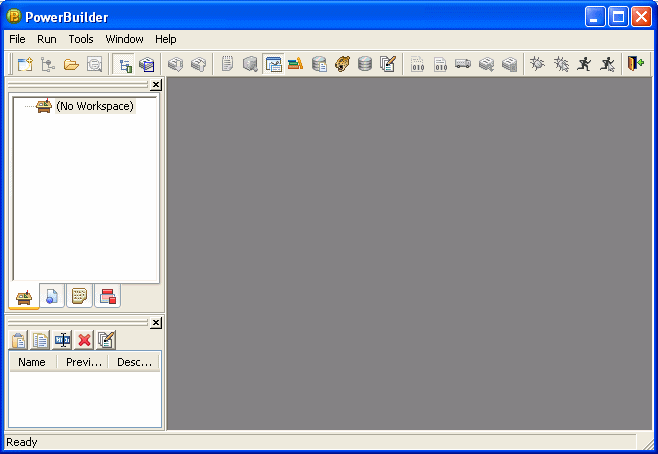The width and height of the screenshot is (658, 454).
Task: Open the Library painter books icon
Action: [x=296, y=64]
